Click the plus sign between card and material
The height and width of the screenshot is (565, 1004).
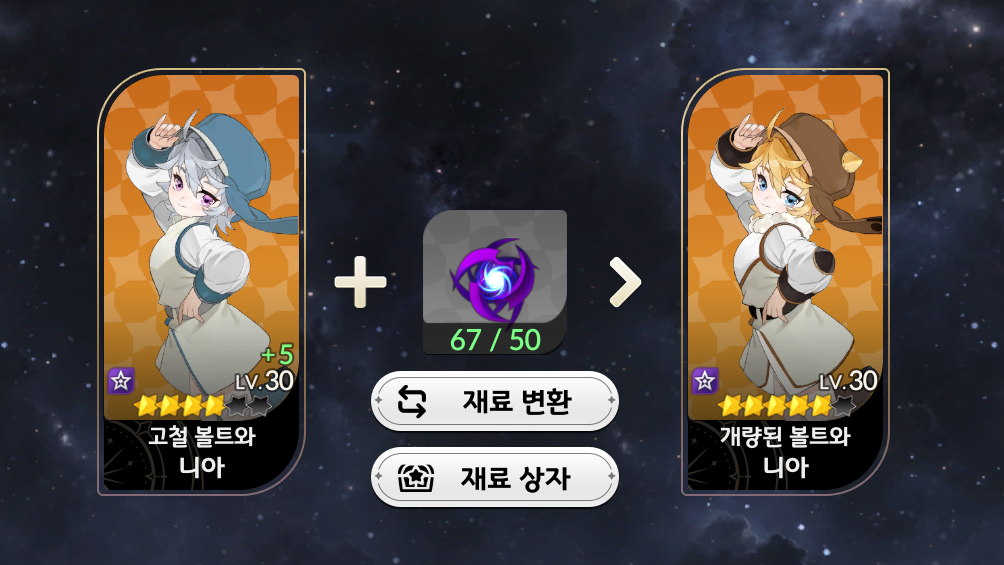(x=360, y=282)
